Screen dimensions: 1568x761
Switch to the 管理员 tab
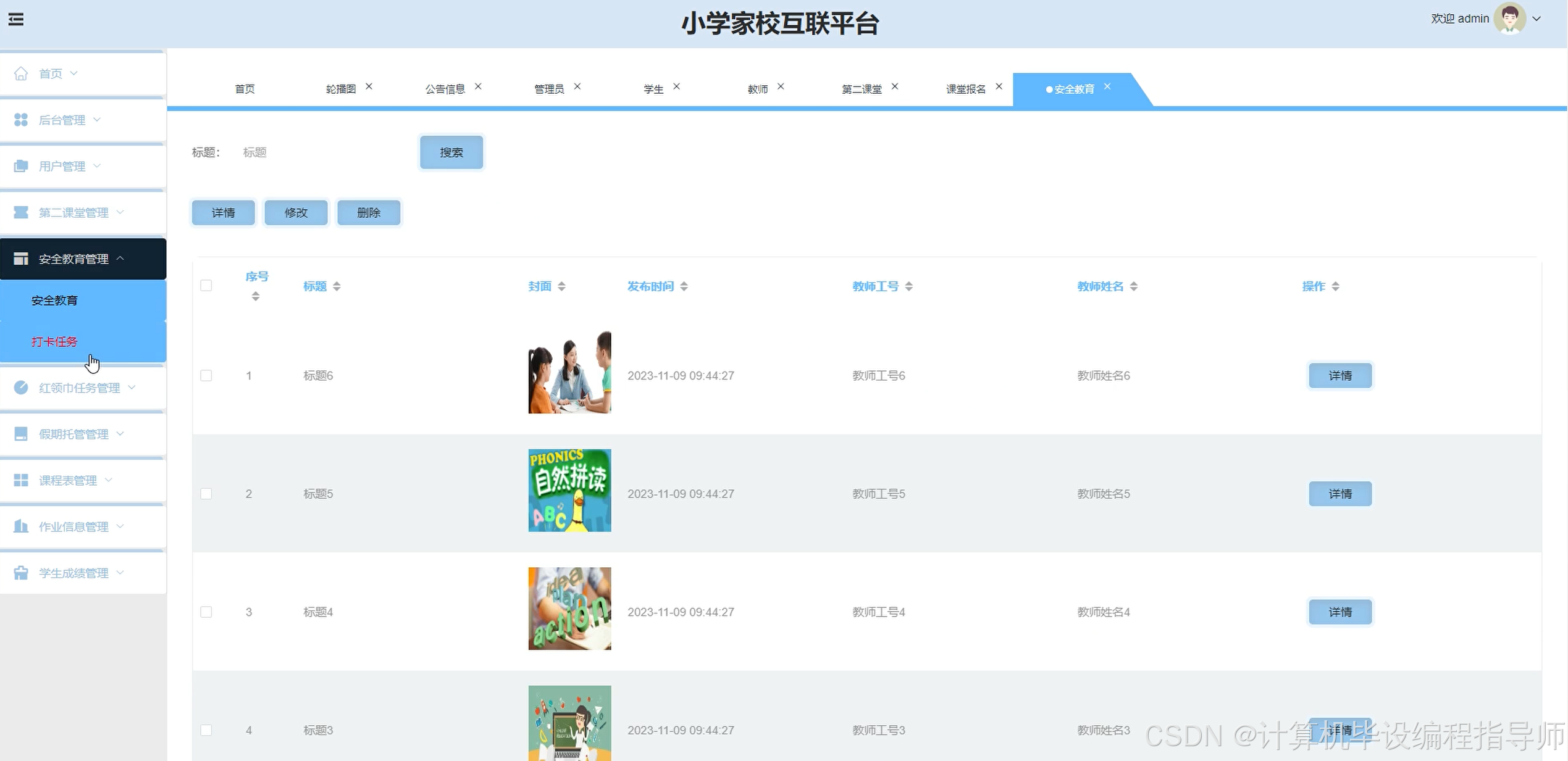549,89
